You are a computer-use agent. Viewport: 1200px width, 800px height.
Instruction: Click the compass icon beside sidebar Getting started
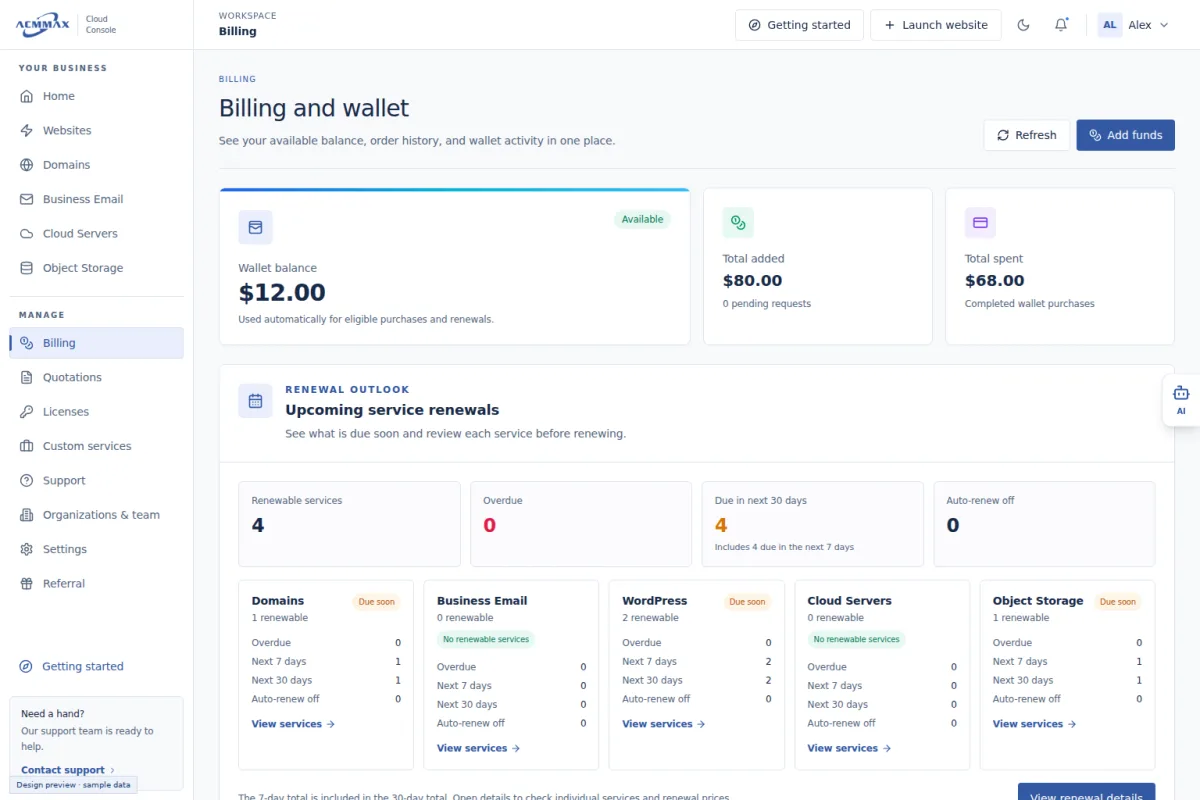click(26, 666)
